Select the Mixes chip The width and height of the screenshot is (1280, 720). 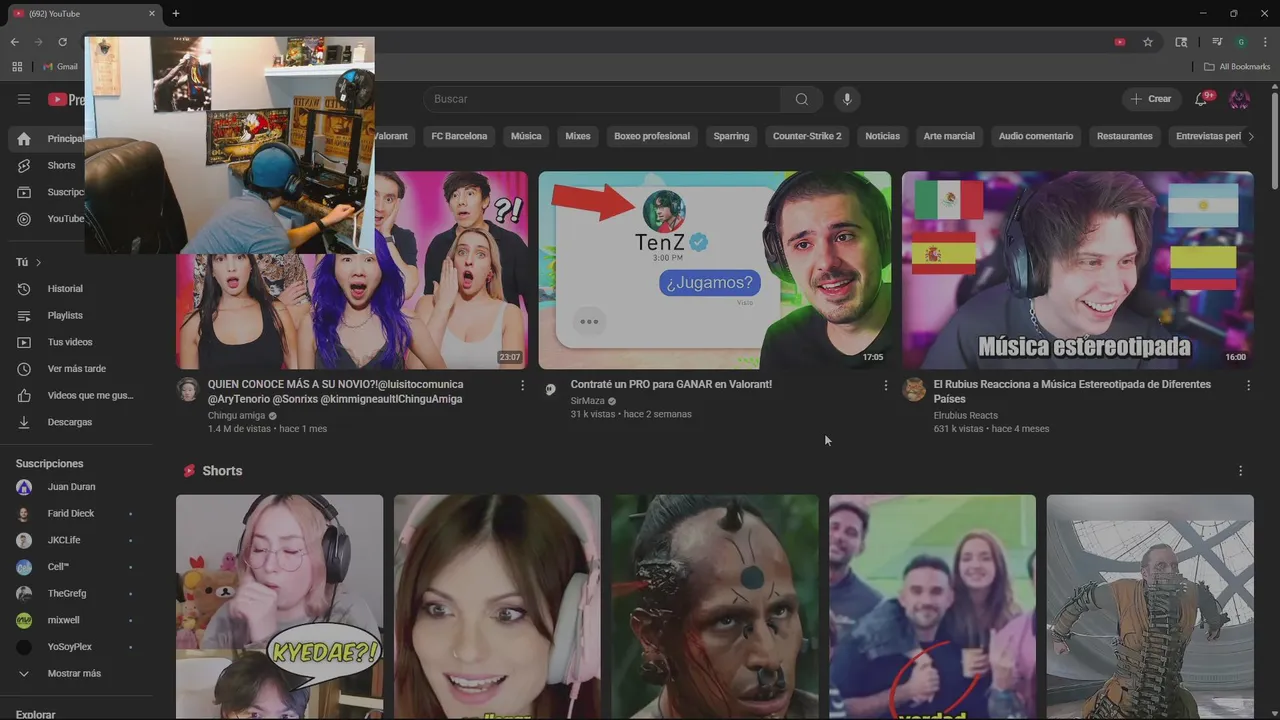pyautogui.click(x=578, y=136)
